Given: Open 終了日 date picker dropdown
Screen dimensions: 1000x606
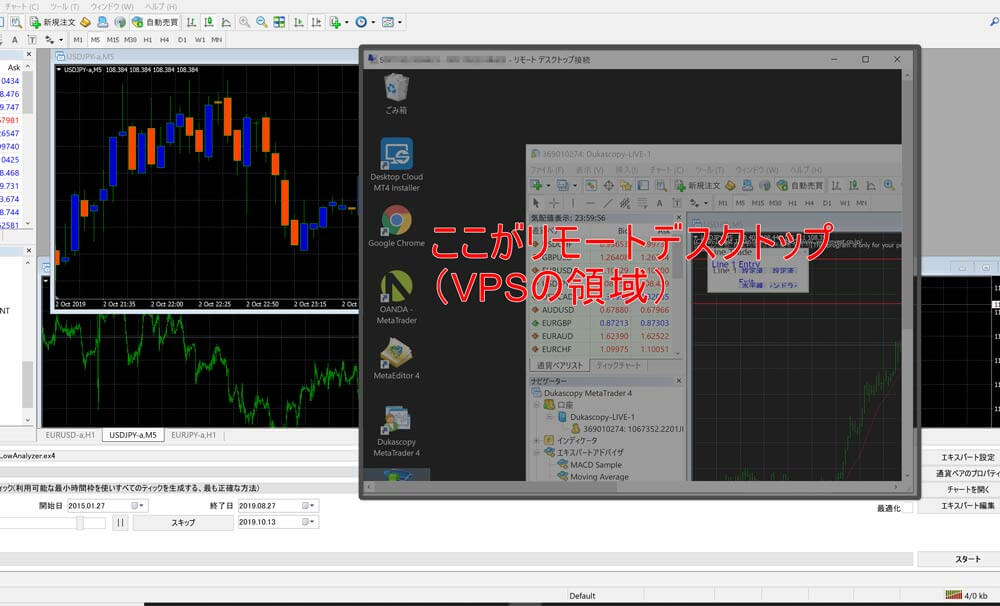Looking at the screenshot, I should coord(309,506).
